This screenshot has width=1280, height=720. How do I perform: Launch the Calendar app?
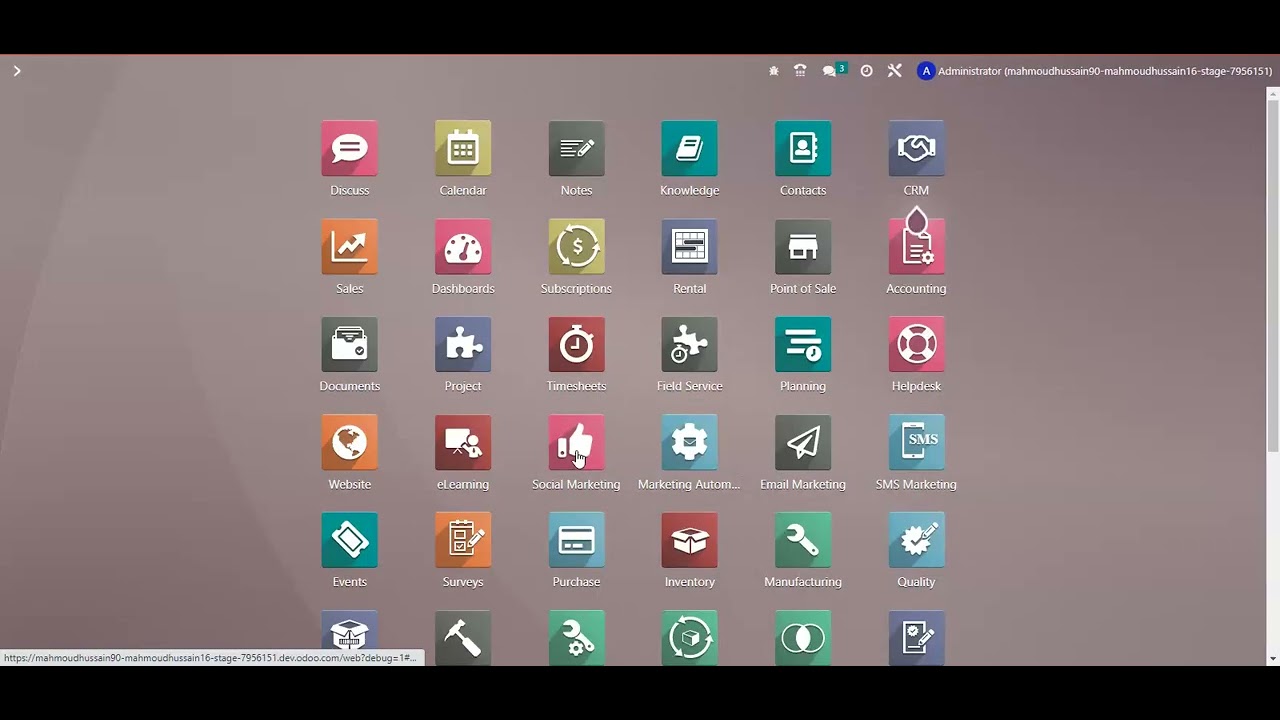pyautogui.click(x=463, y=148)
